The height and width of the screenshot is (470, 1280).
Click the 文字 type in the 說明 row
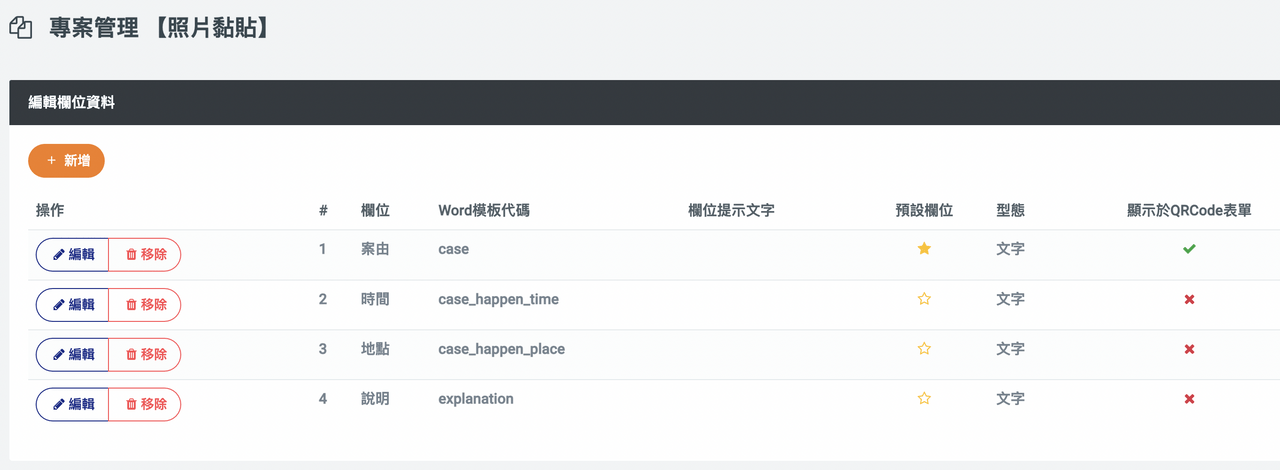click(1010, 399)
